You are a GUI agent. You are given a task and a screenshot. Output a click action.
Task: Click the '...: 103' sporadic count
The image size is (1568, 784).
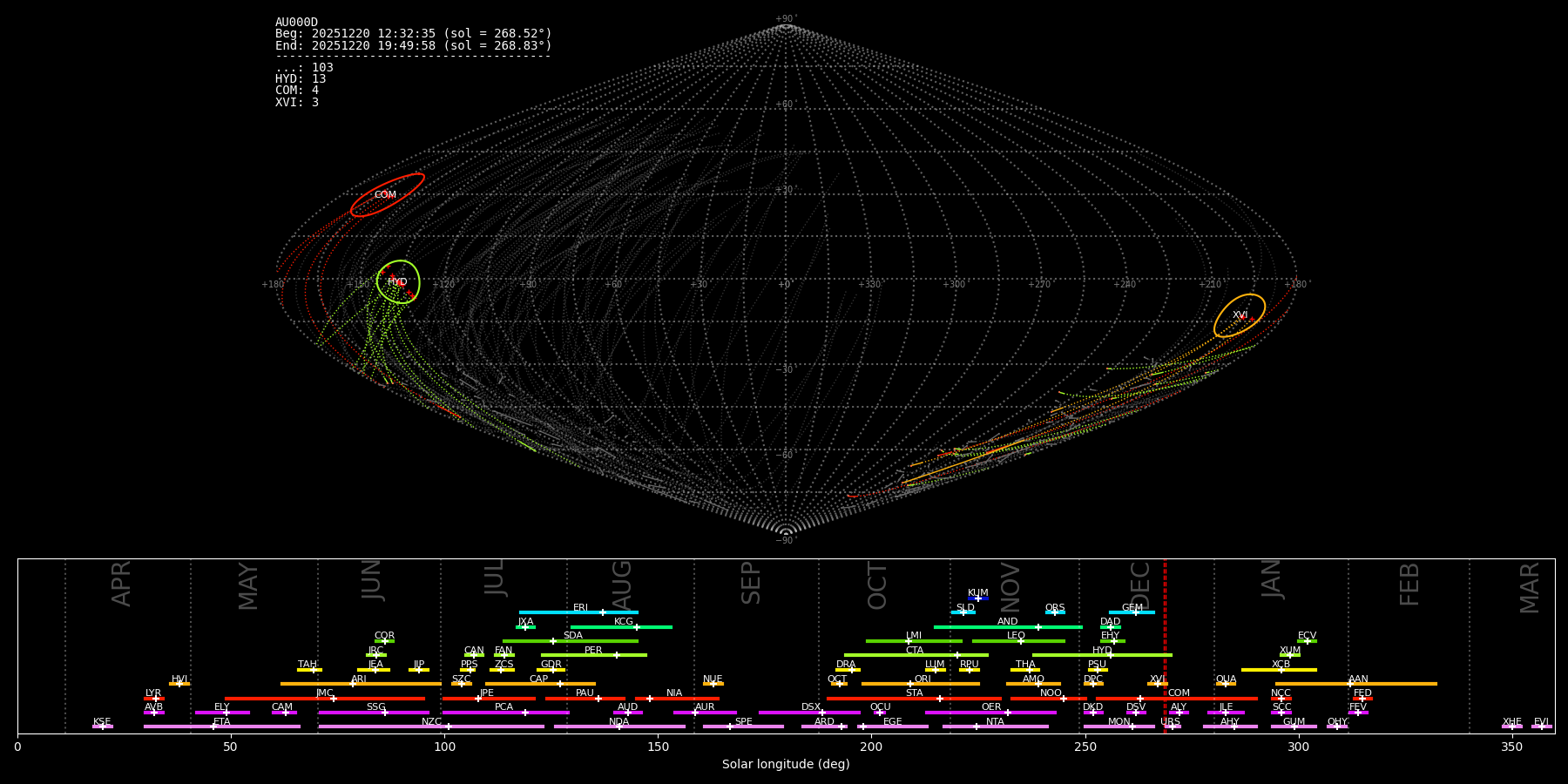click(x=304, y=67)
